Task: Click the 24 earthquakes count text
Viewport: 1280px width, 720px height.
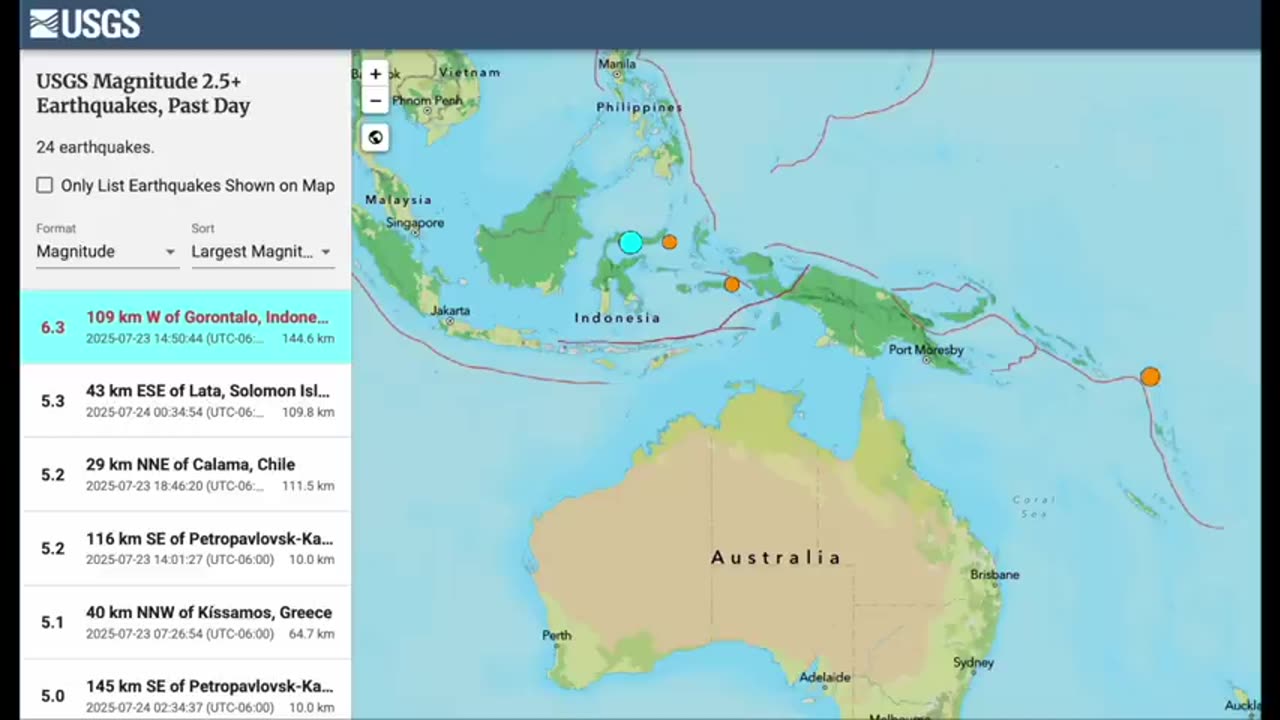Action: [x=95, y=147]
